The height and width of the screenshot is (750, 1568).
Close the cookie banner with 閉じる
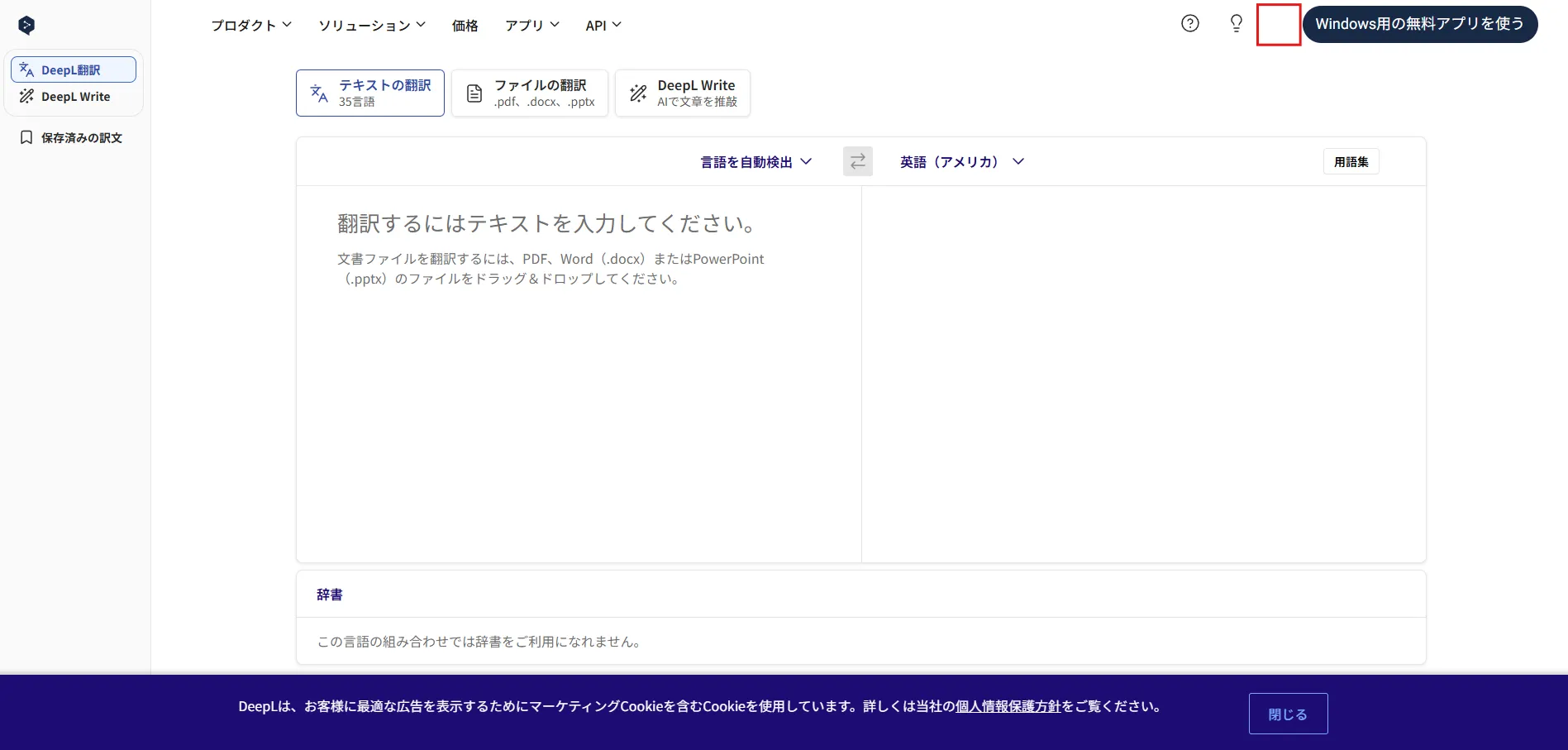[1289, 714]
